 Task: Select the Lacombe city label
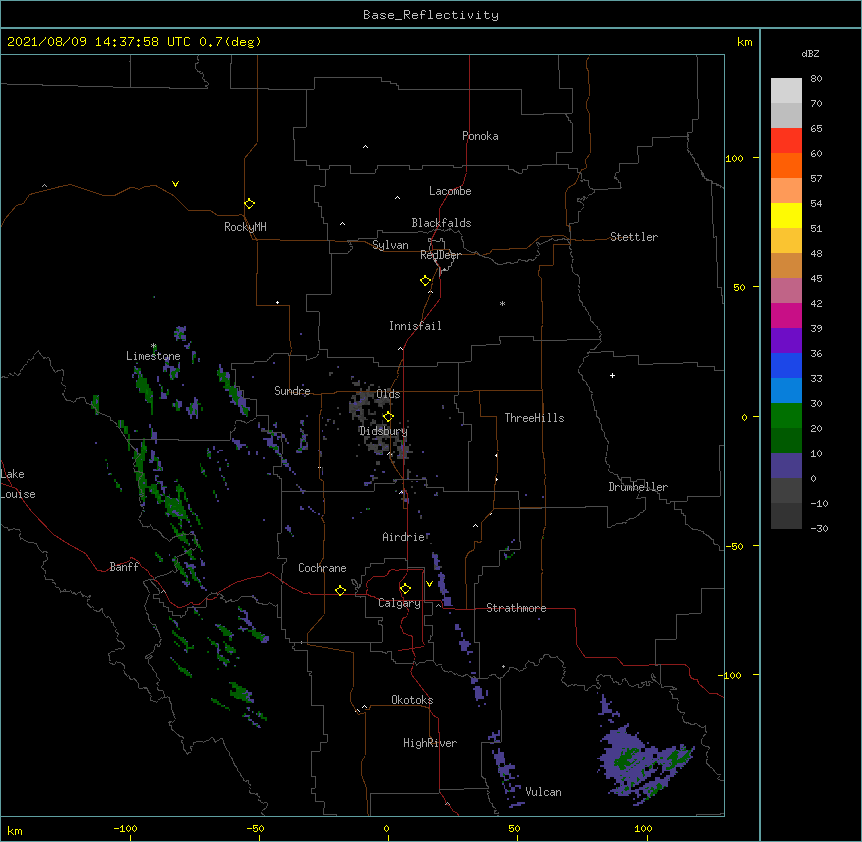pos(450,191)
